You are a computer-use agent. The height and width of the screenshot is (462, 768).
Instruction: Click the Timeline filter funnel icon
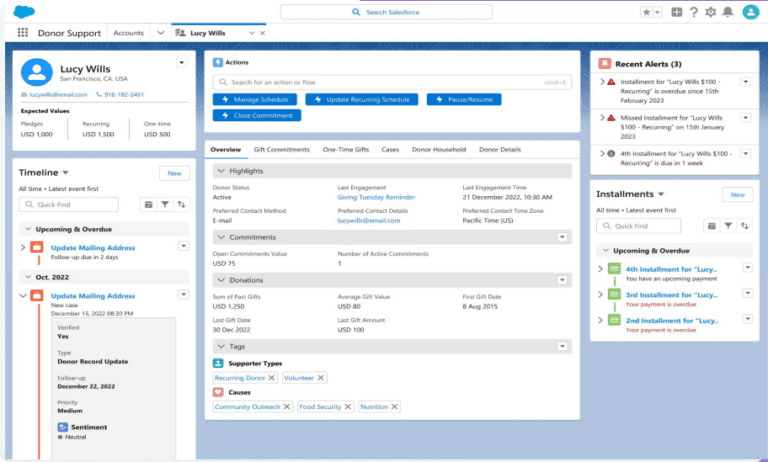[x=165, y=204]
